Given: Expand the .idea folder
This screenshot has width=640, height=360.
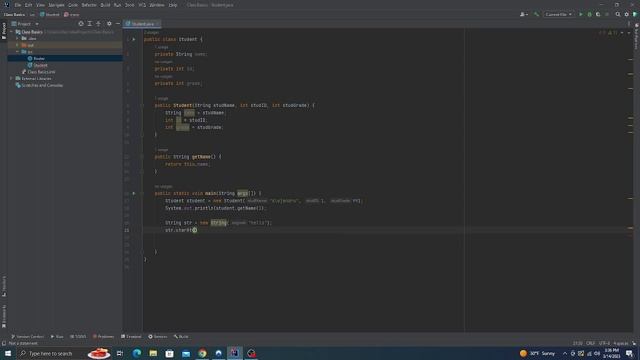Looking at the screenshot, I should (17, 38).
